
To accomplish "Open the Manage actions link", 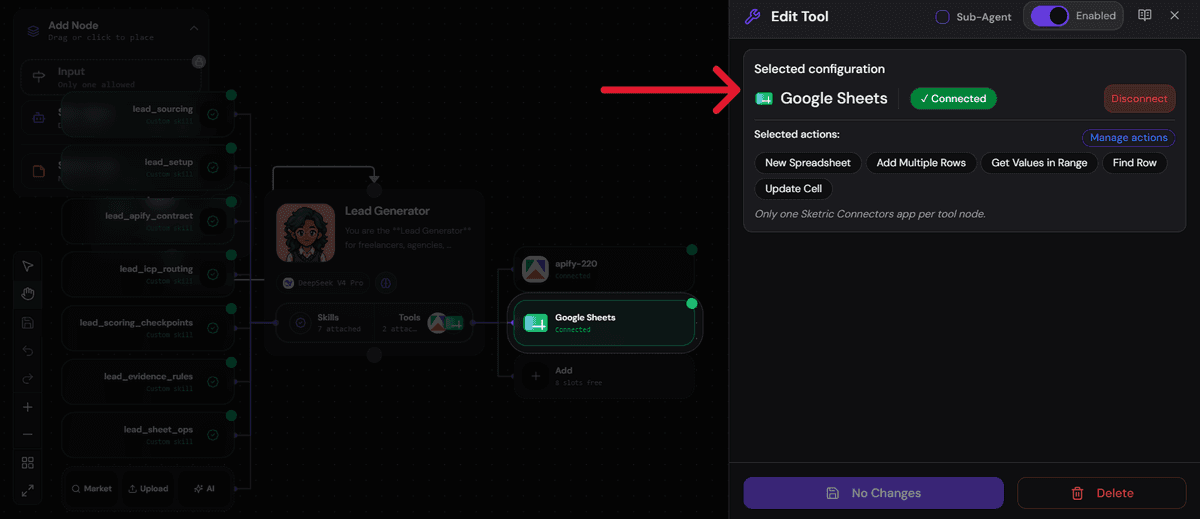I will tap(1128, 137).
